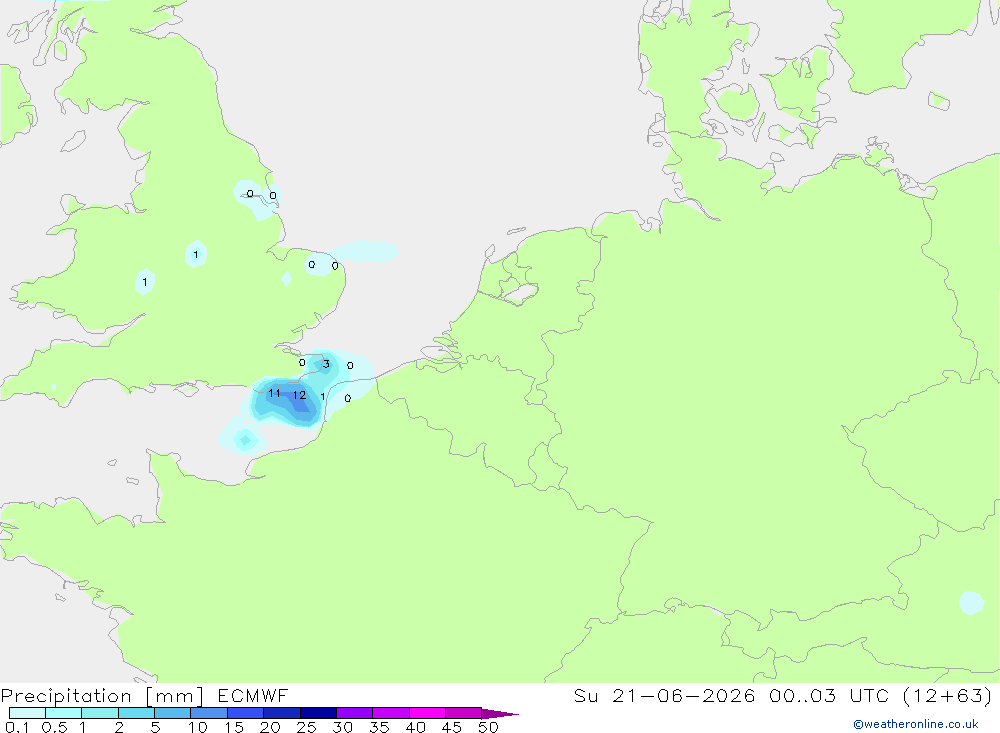Click the small precipitation blob in southeast Germany
Image resolution: width=1000 pixels, height=733 pixels.
point(971,603)
